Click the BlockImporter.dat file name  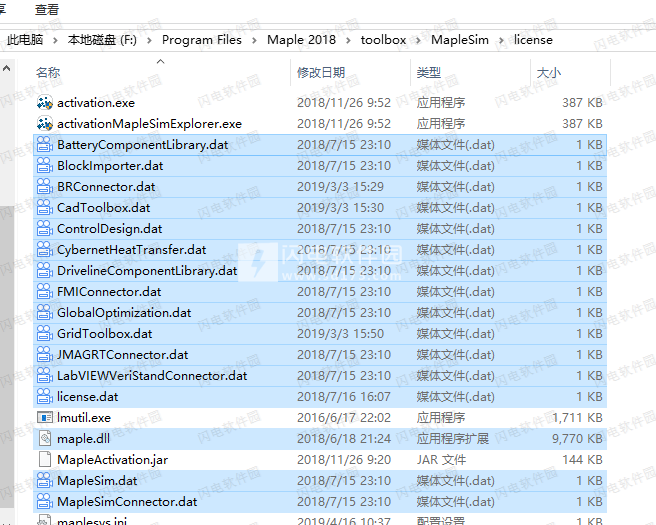tap(110, 166)
